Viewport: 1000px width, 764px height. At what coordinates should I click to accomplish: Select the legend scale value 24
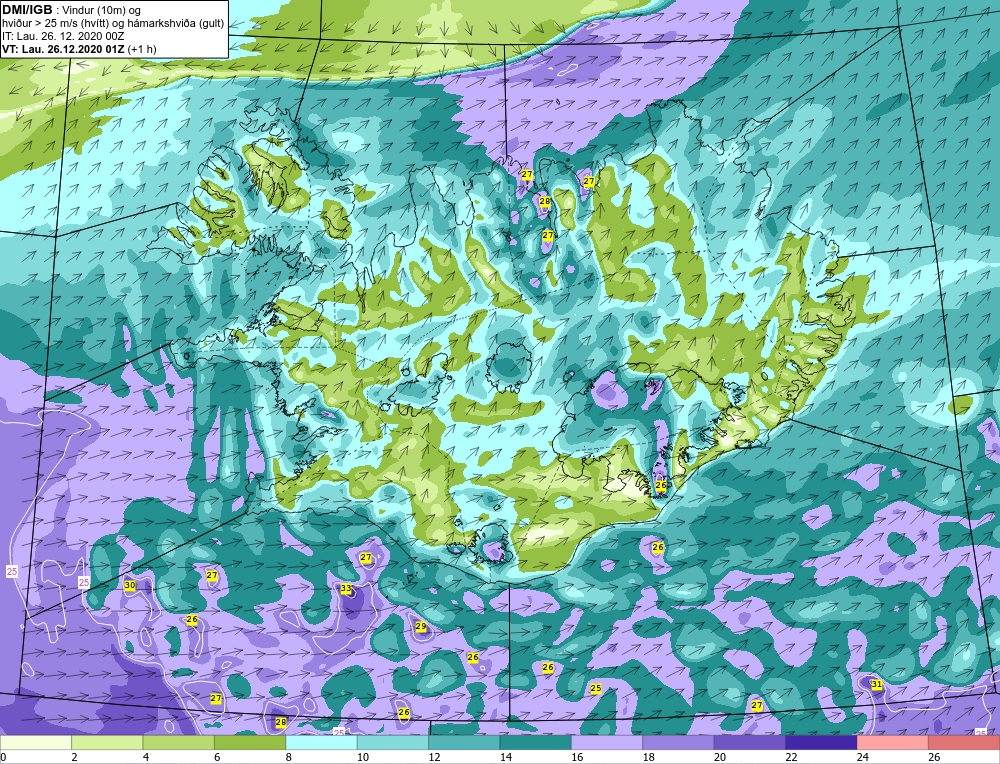coord(863,757)
